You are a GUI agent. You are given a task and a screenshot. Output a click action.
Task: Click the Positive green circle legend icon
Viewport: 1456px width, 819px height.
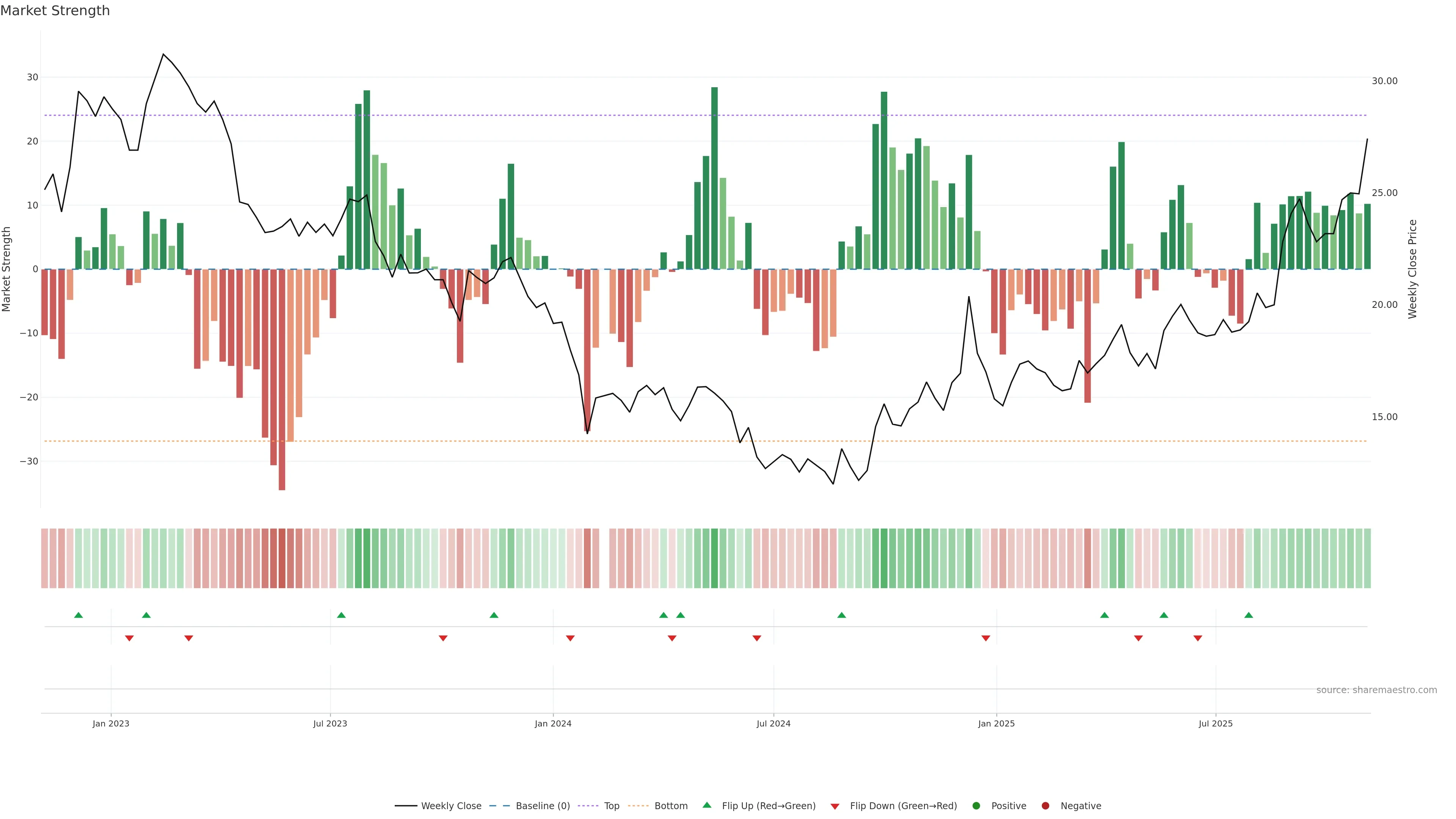[976, 805]
